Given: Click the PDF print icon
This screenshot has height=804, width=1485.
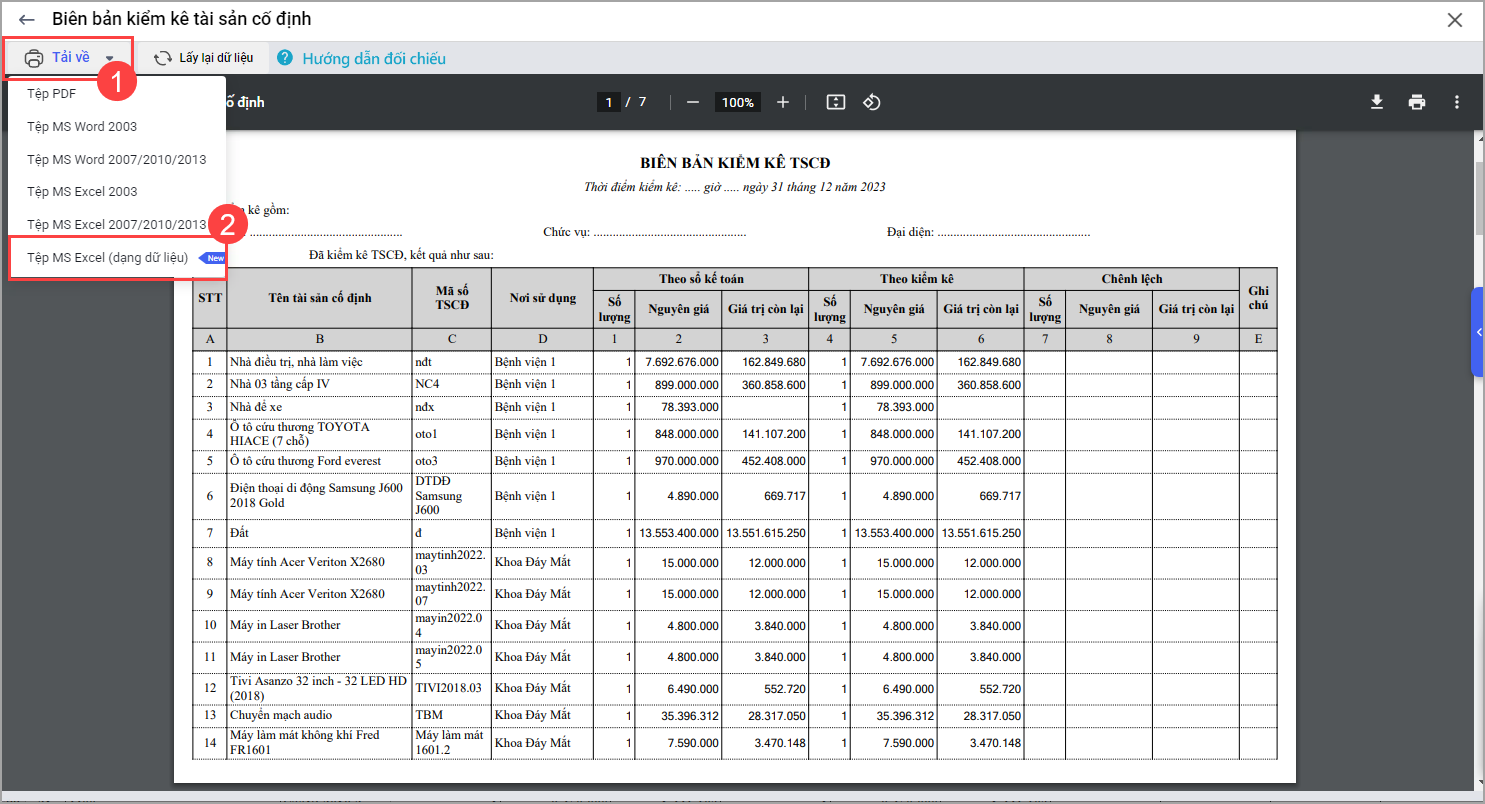Looking at the screenshot, I should pyautogui.click(x=1416, y=102).
